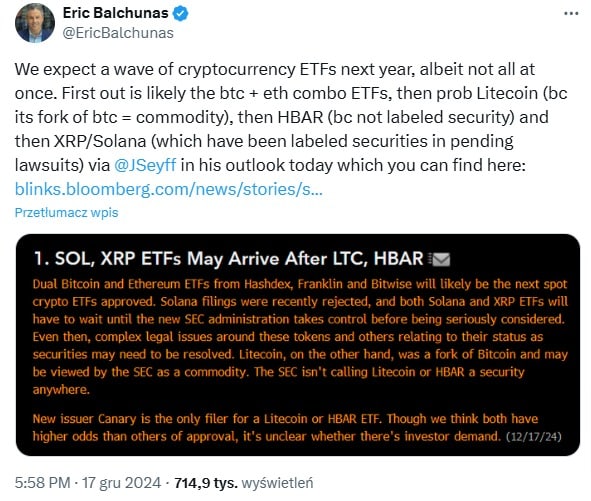The width and height of the screenshot is (591, 501).
Task: Click the Dual Bitcoin and Ethereum ETFs paragraph
Action: click(x=300, y=337)
